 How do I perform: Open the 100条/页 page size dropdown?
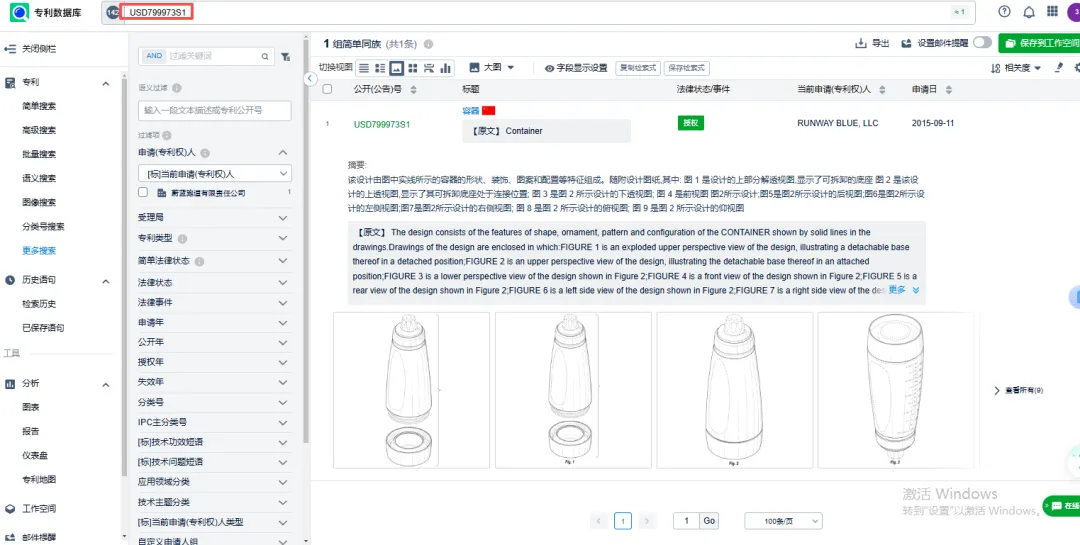pyautogui.click(x=782, y=521)
